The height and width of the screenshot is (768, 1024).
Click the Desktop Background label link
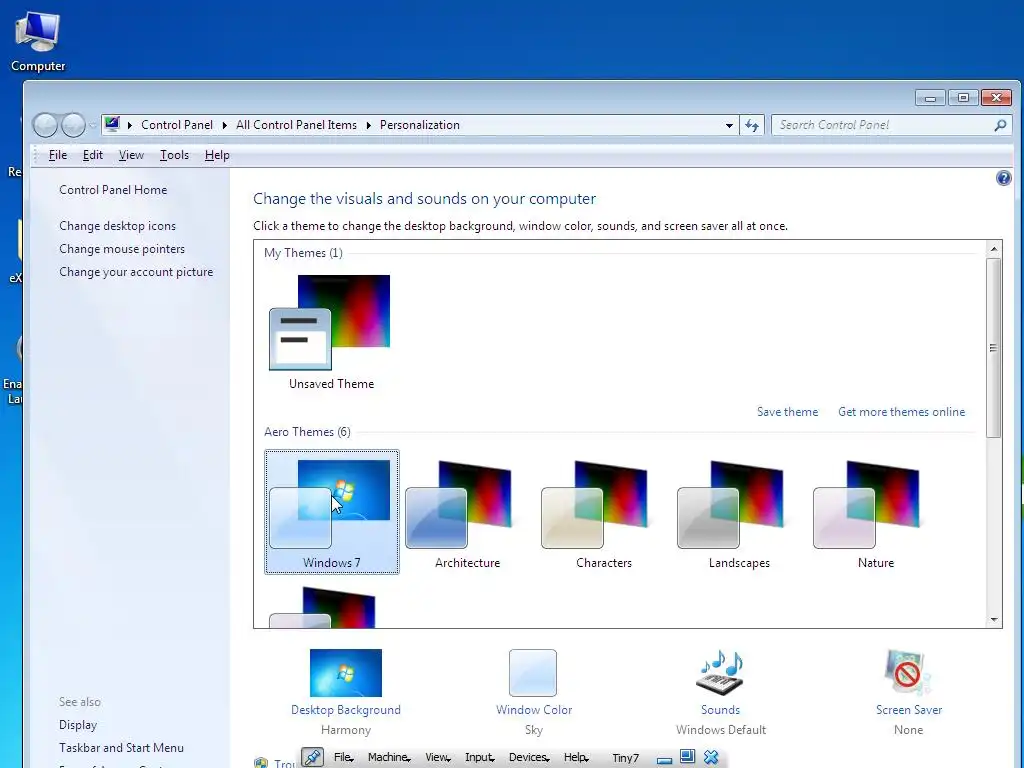point(346,710)
